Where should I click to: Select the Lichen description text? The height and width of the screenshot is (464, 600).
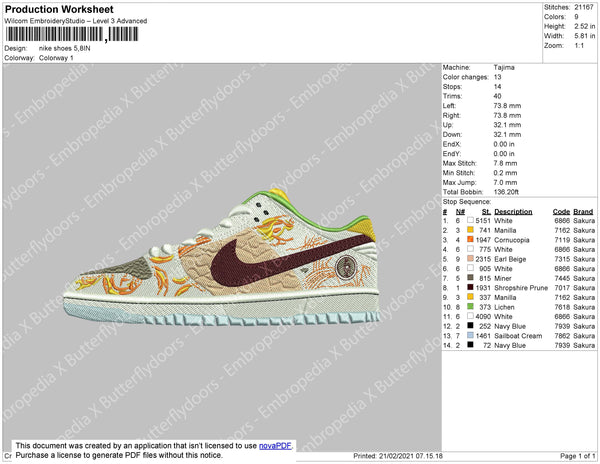[x=504, y=307]
